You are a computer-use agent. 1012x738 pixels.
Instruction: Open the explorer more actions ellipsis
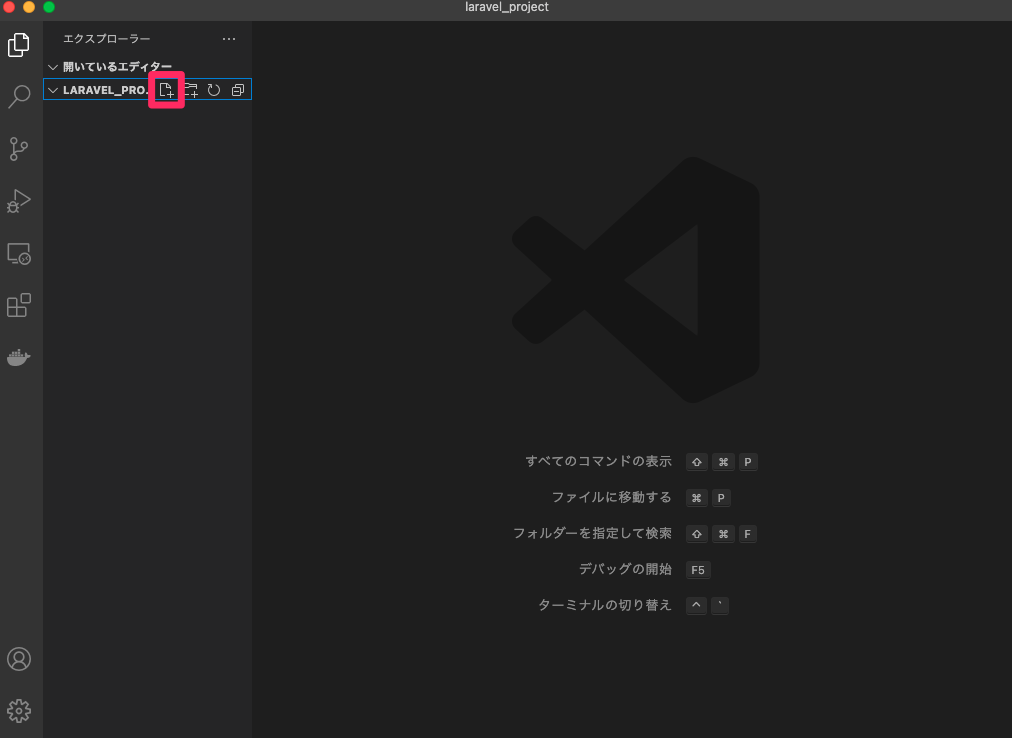pyautogui.click(x=228, y=39)
